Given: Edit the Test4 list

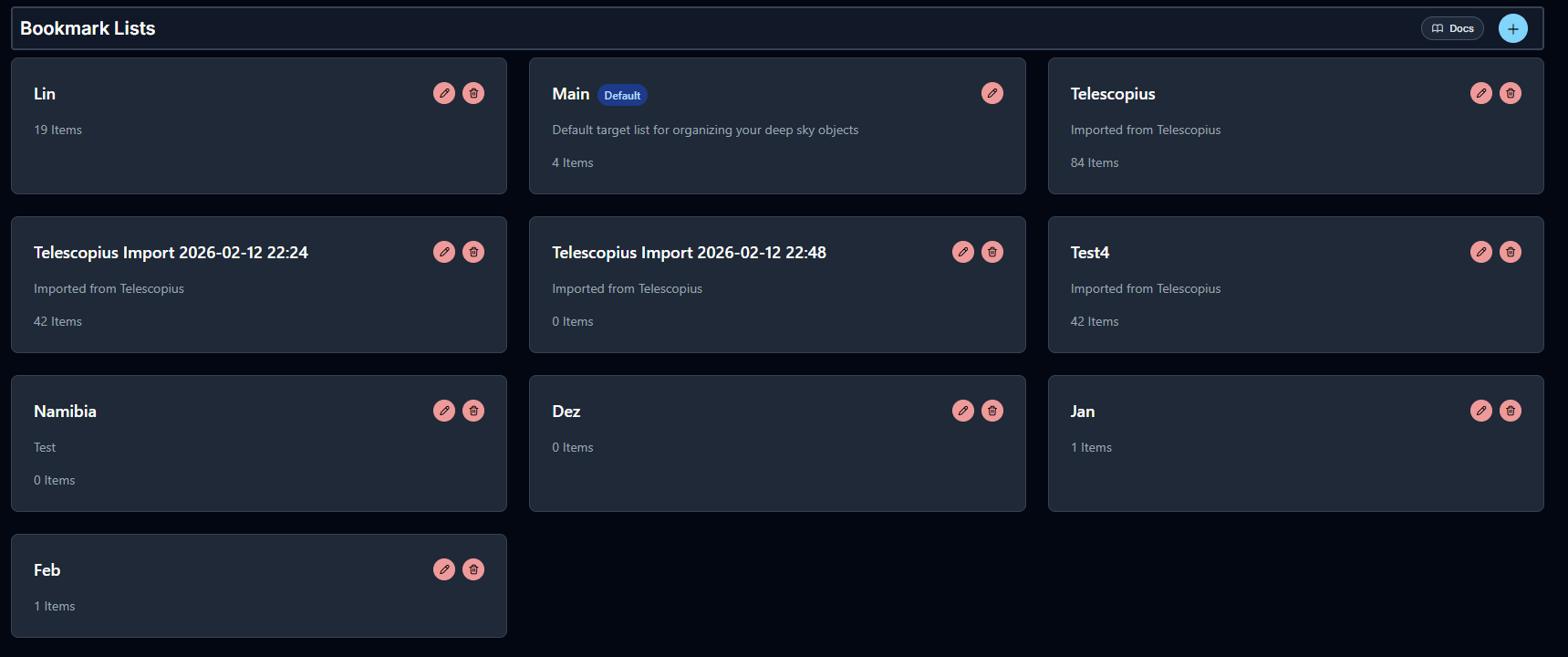Looking at the screenshot, I should [x=1481, y=252].
